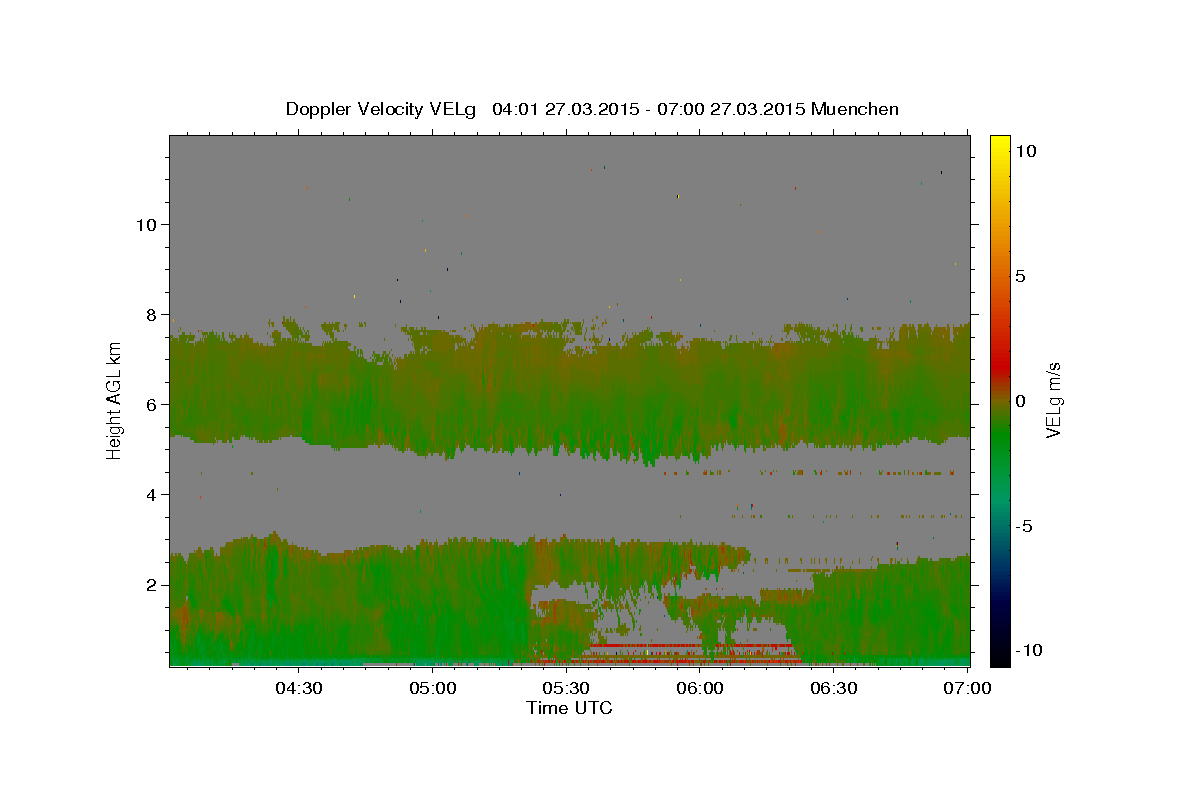Click the start date '04:01 27.03.2015' in title
1200x800 pixels.
click(x=564, y=109)
